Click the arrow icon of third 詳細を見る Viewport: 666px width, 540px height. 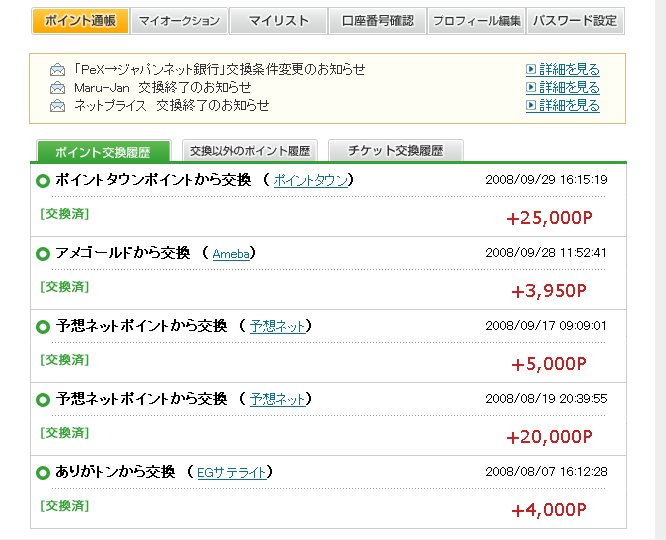pos(531,105)
